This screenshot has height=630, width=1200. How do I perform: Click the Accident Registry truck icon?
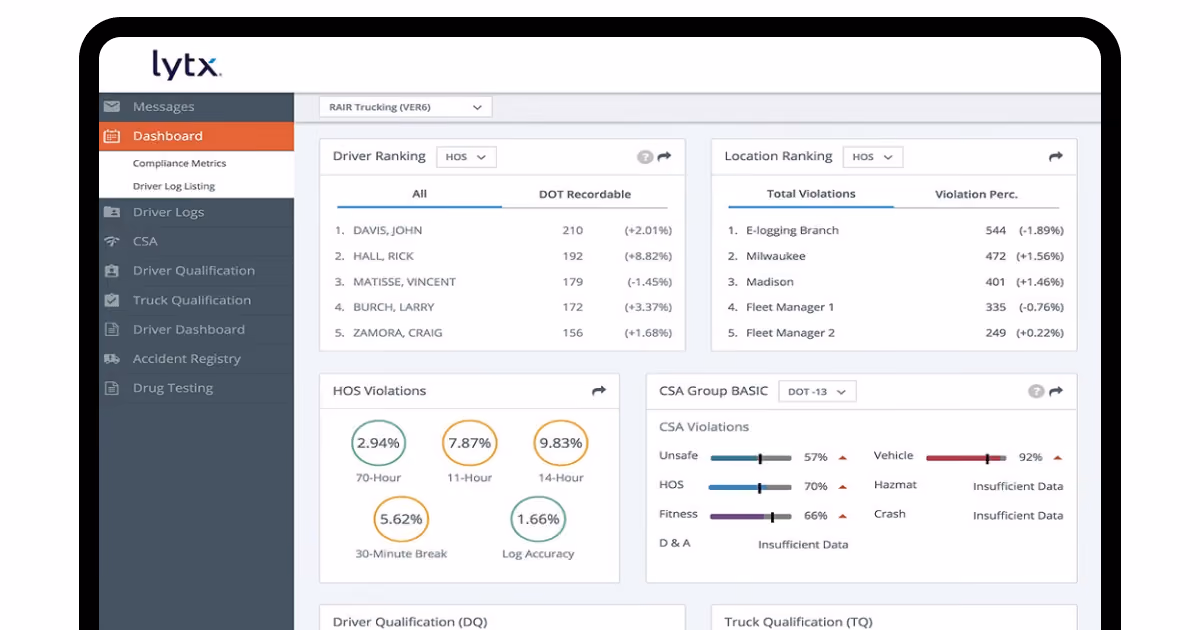click(112, 358)
